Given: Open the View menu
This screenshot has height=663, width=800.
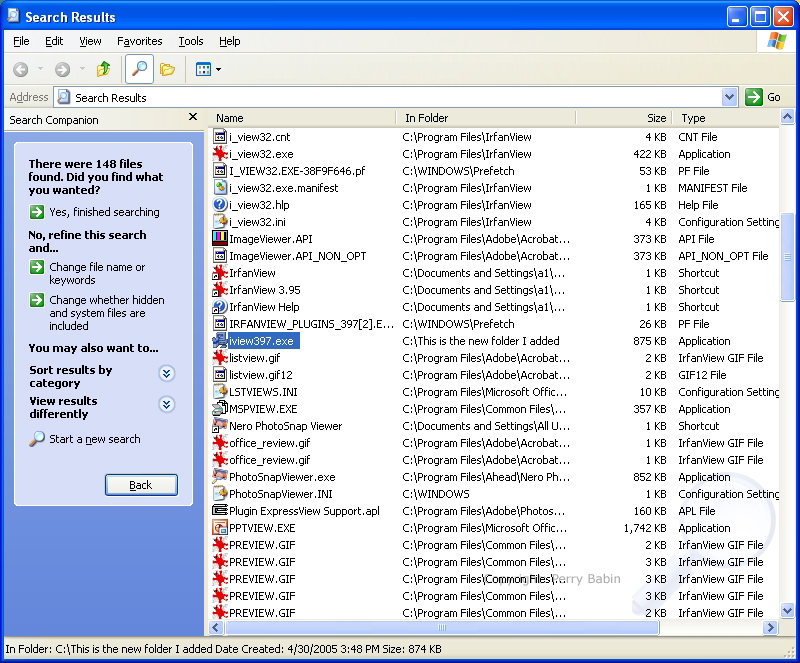Looking at the screenshot, I should coord(90,41).
